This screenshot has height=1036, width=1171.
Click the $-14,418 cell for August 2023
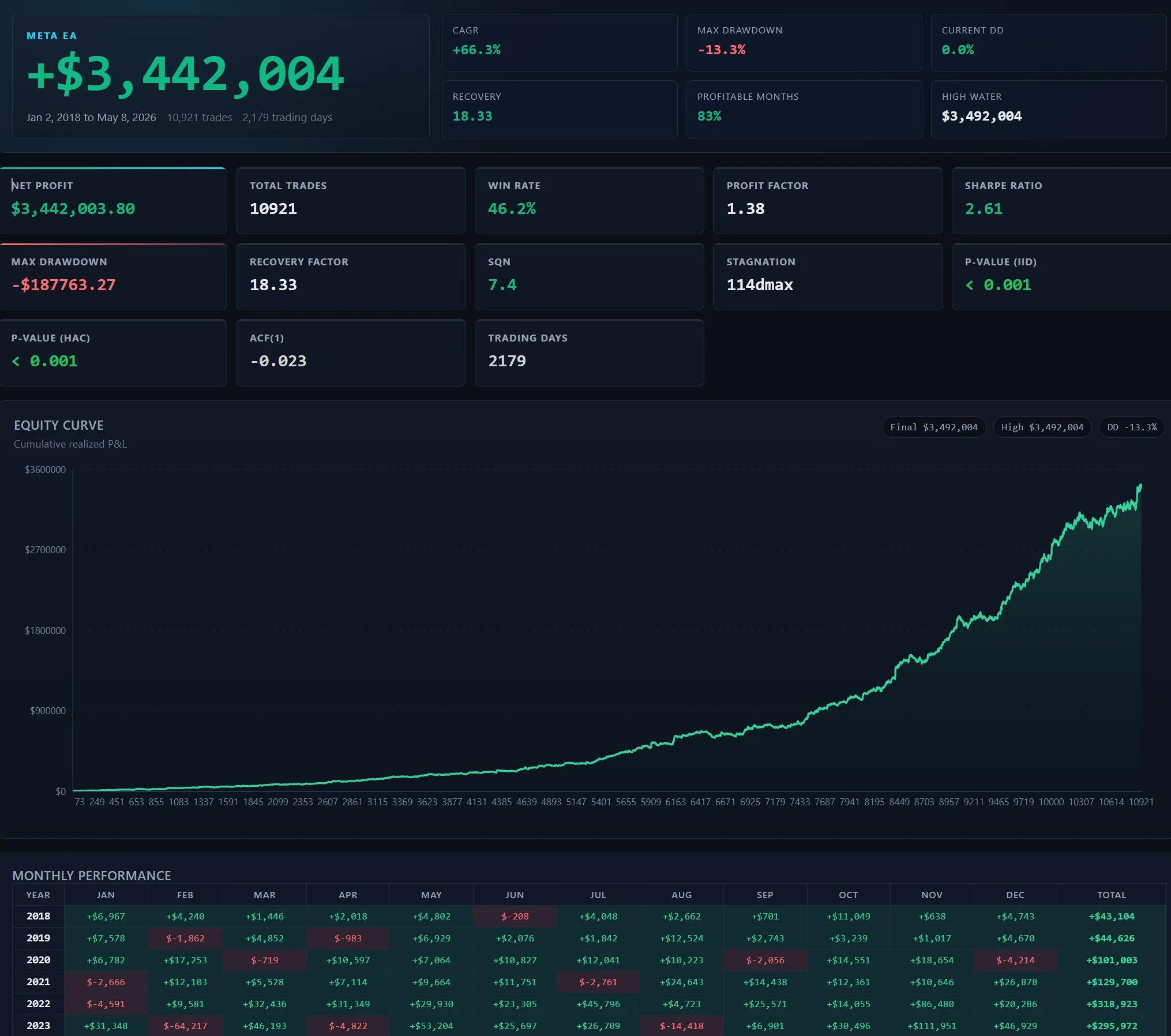(x=681, y=1026)
